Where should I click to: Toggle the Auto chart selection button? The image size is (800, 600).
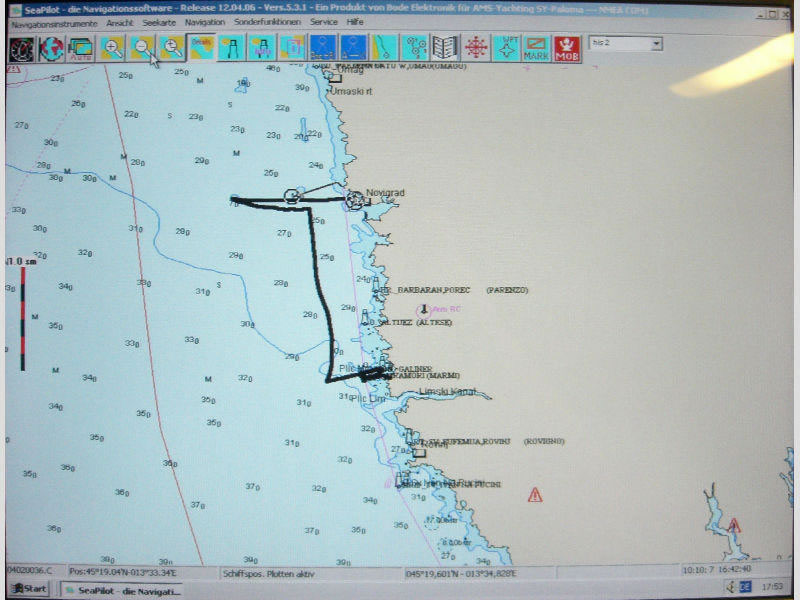(81, 47)
